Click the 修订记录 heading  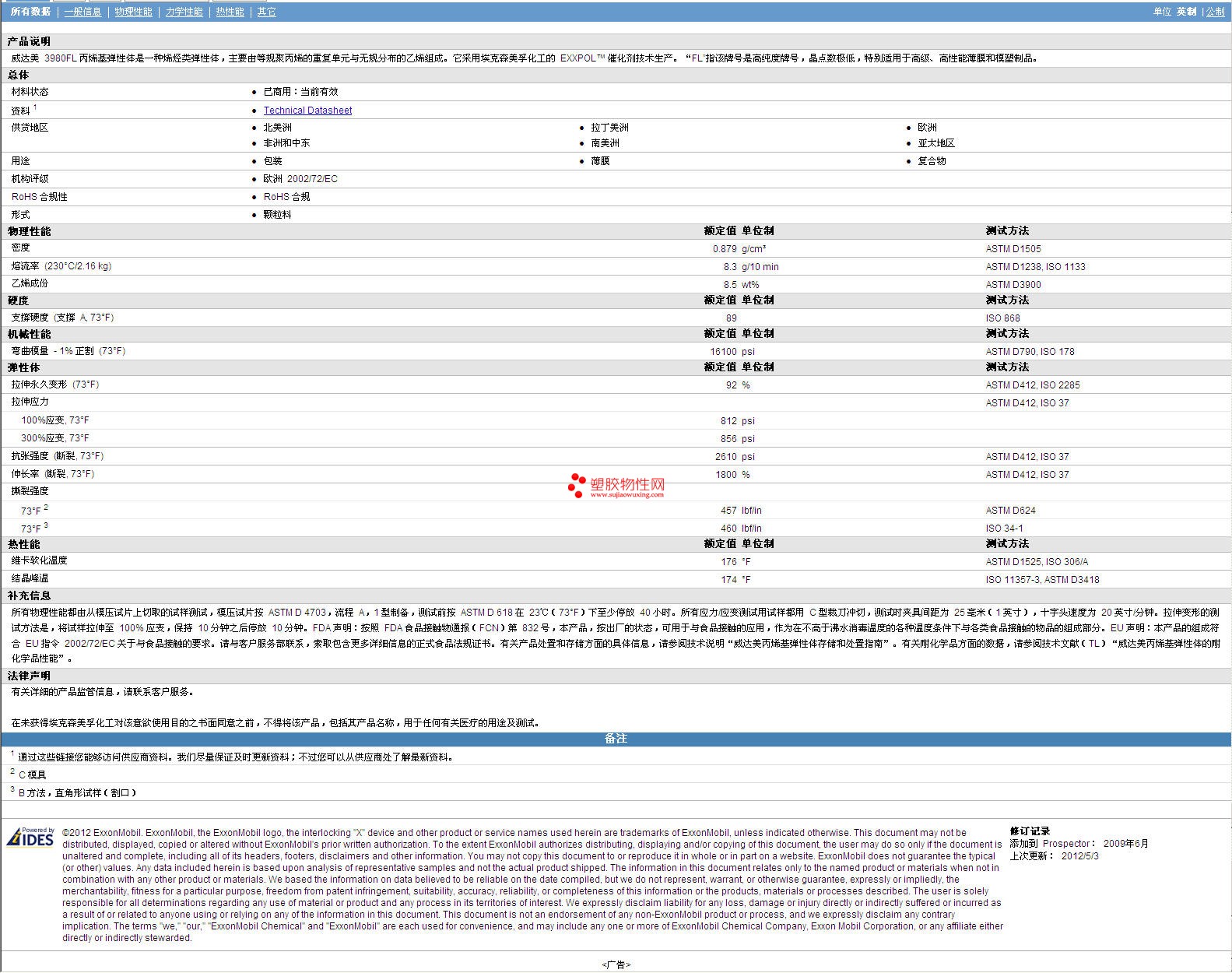1030,831
